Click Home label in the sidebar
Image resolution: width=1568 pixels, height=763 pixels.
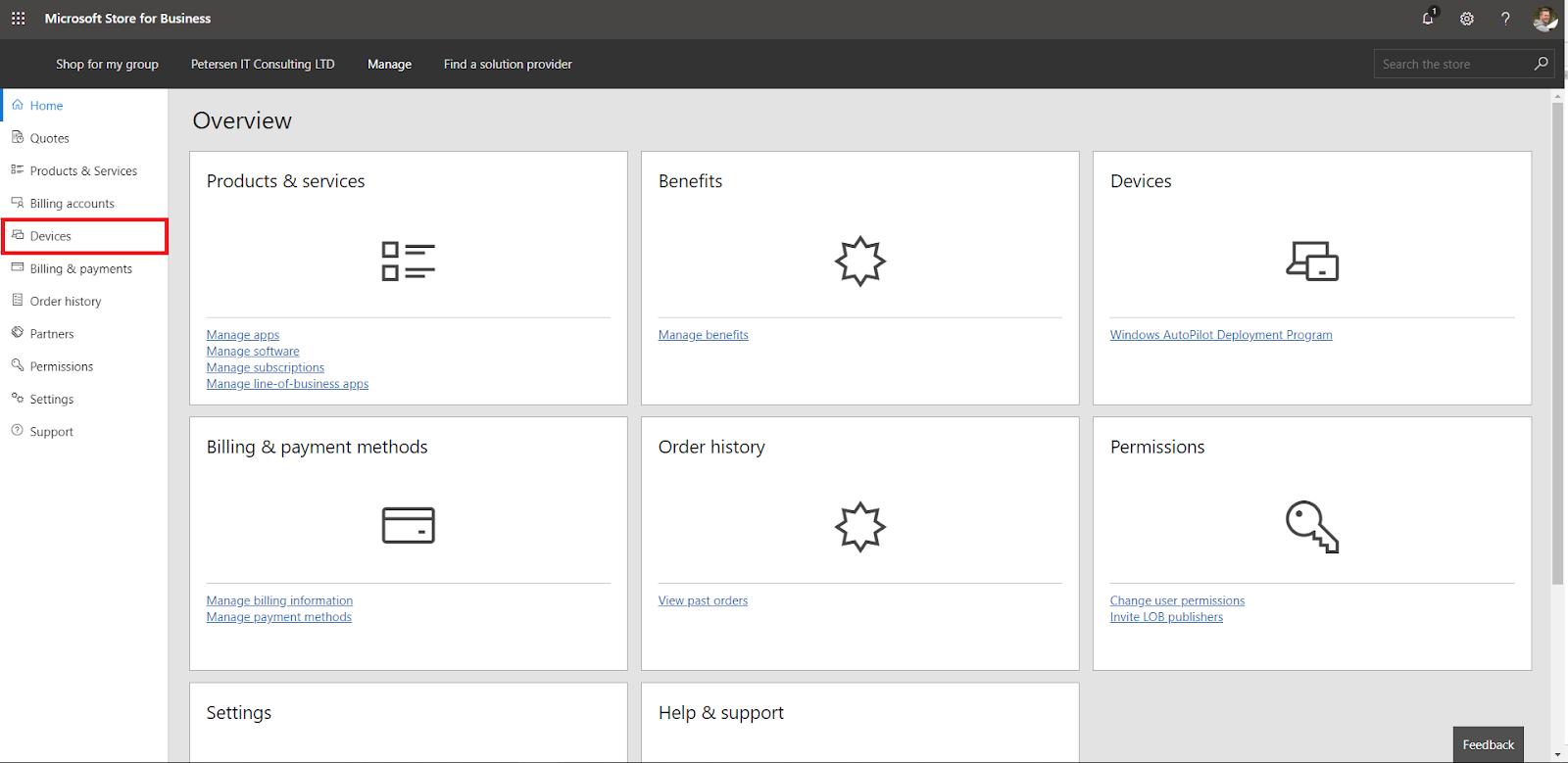pyautogui.click(x=46, y=106)
